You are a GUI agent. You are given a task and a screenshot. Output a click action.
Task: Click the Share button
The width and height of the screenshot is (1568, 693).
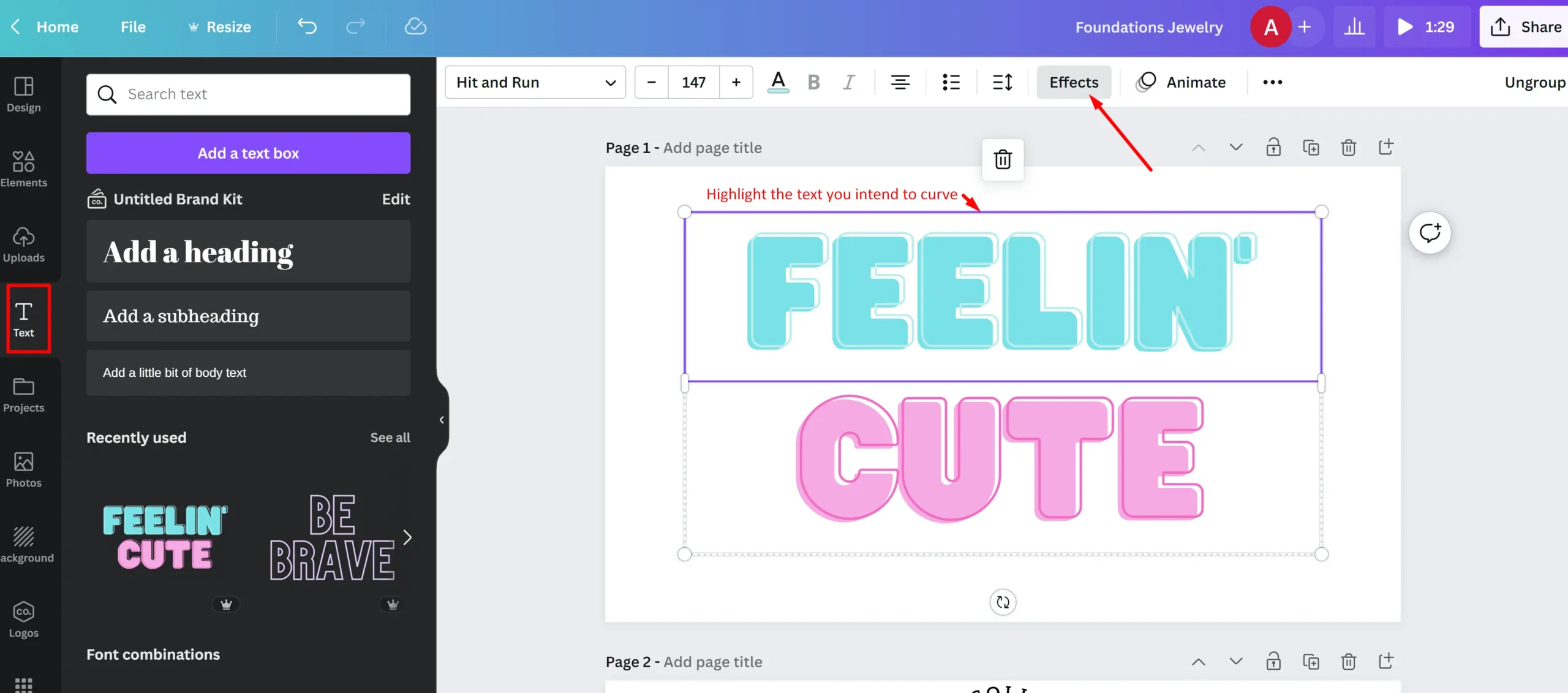click(x=1527, y=26)
